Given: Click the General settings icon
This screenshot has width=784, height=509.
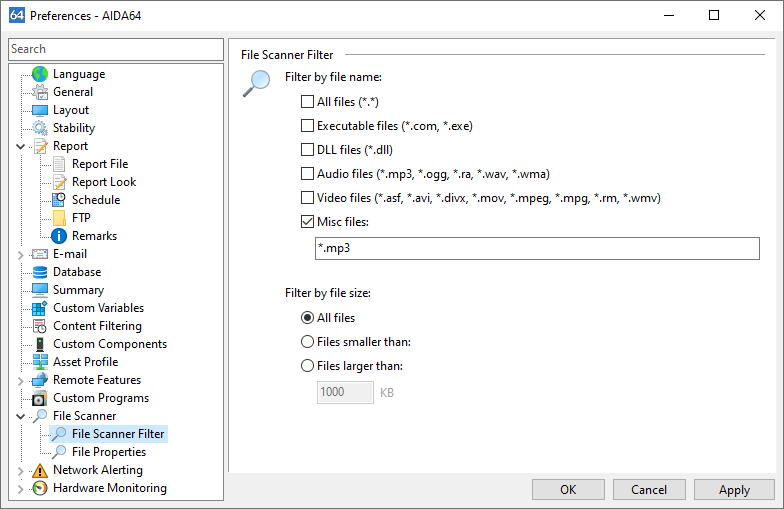Looking at the screenshot, I should (40, 92).
